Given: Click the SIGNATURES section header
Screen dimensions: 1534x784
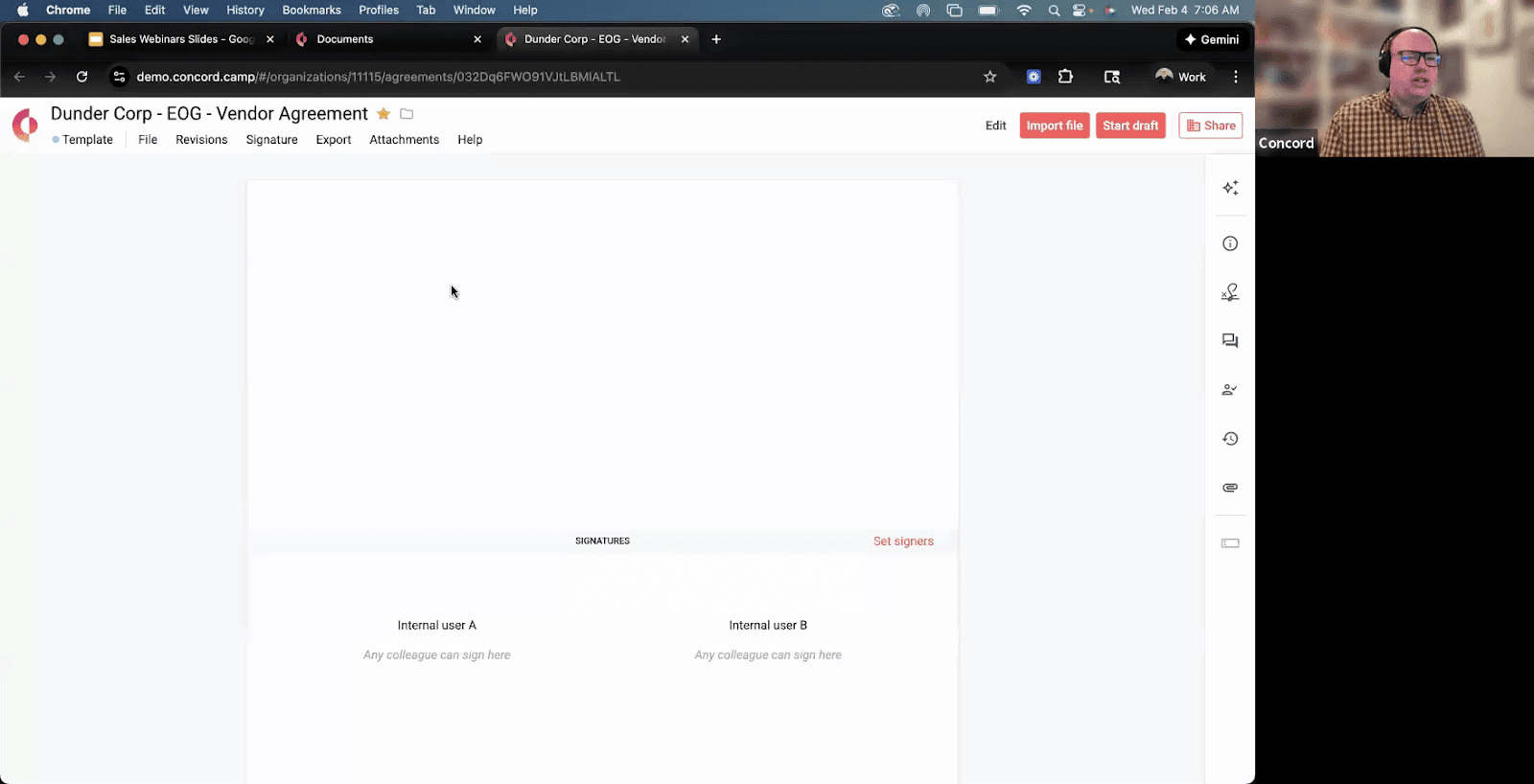Looking at the screenshot, I should (602, 542).
